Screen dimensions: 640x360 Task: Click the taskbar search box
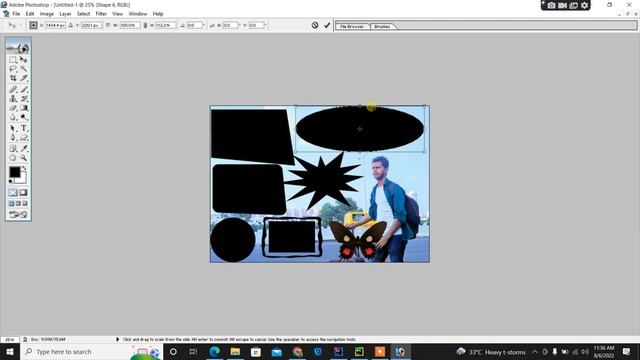91,352
